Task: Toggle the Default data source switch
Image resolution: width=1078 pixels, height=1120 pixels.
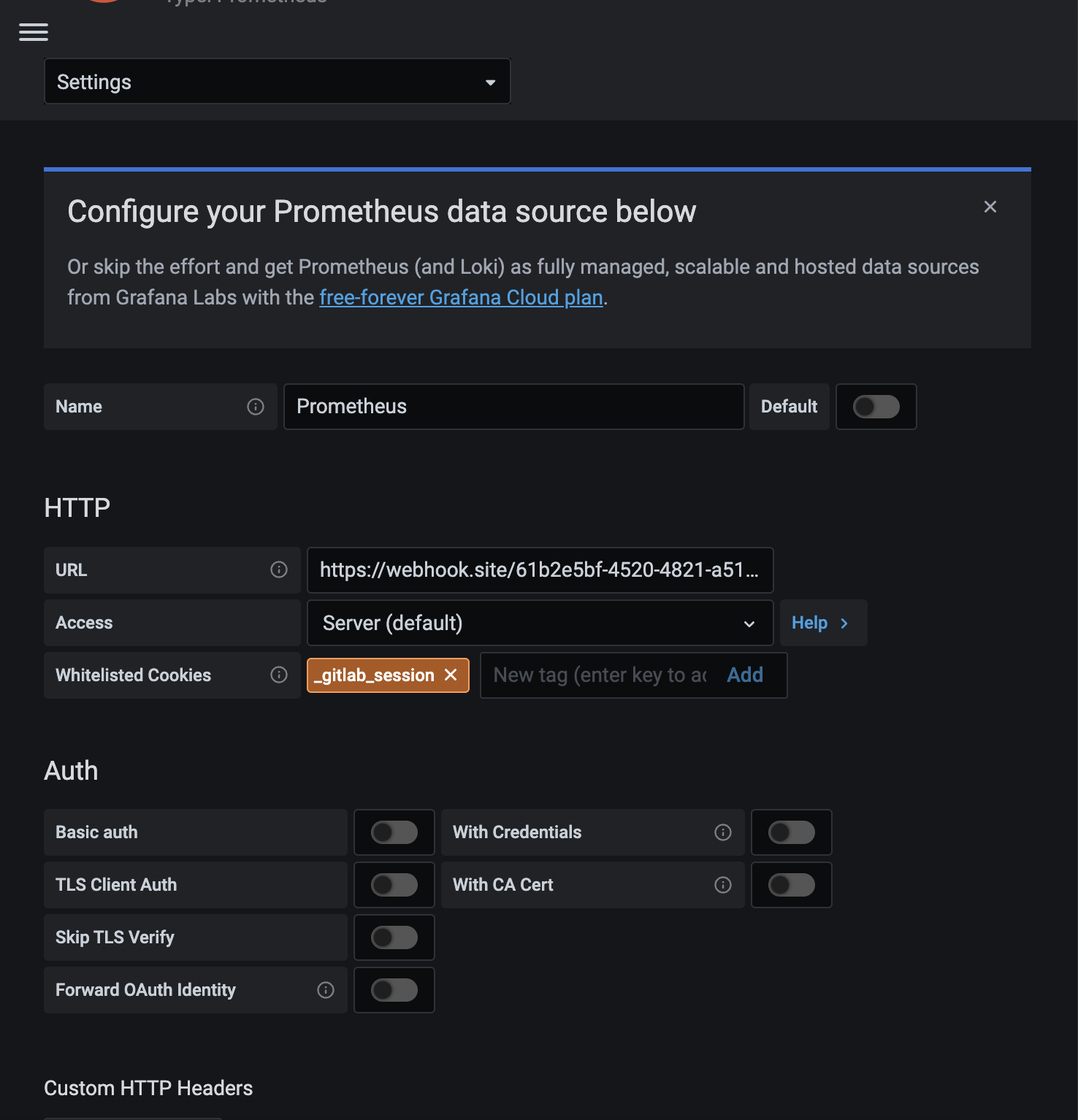Action: [x=876, y=407]
